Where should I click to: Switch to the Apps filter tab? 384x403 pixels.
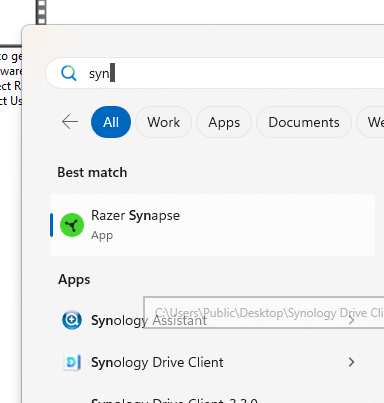[x=224, y=122]
